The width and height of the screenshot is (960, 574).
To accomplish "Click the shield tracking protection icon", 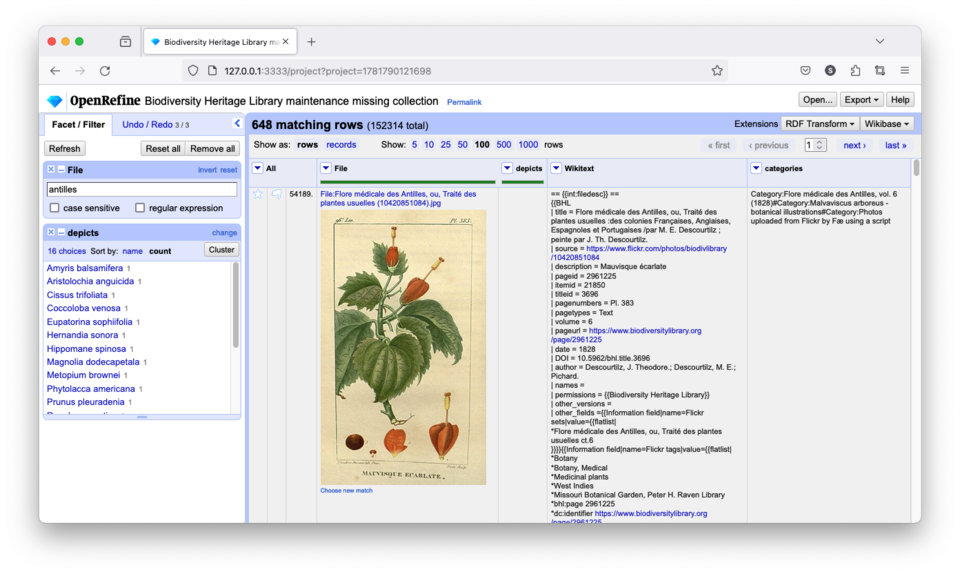I will (193, 71).
